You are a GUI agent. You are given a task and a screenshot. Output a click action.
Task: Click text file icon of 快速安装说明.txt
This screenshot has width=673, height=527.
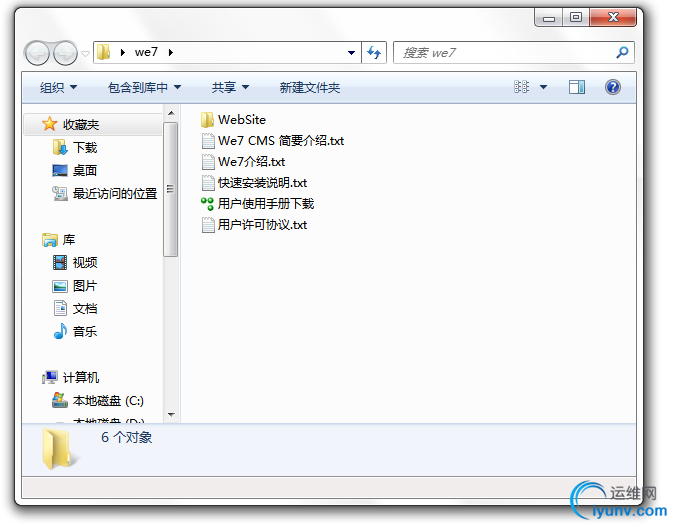coord(208,183)
